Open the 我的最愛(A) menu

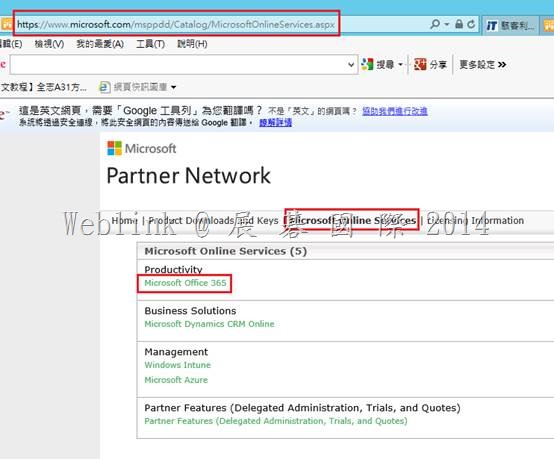100,44
